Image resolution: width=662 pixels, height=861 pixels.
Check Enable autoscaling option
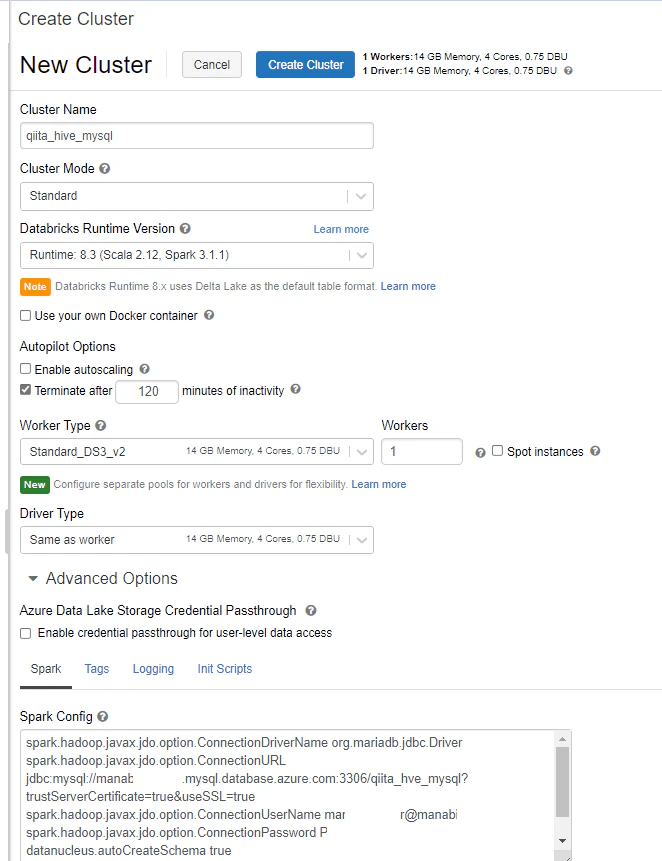pos(25,368)
